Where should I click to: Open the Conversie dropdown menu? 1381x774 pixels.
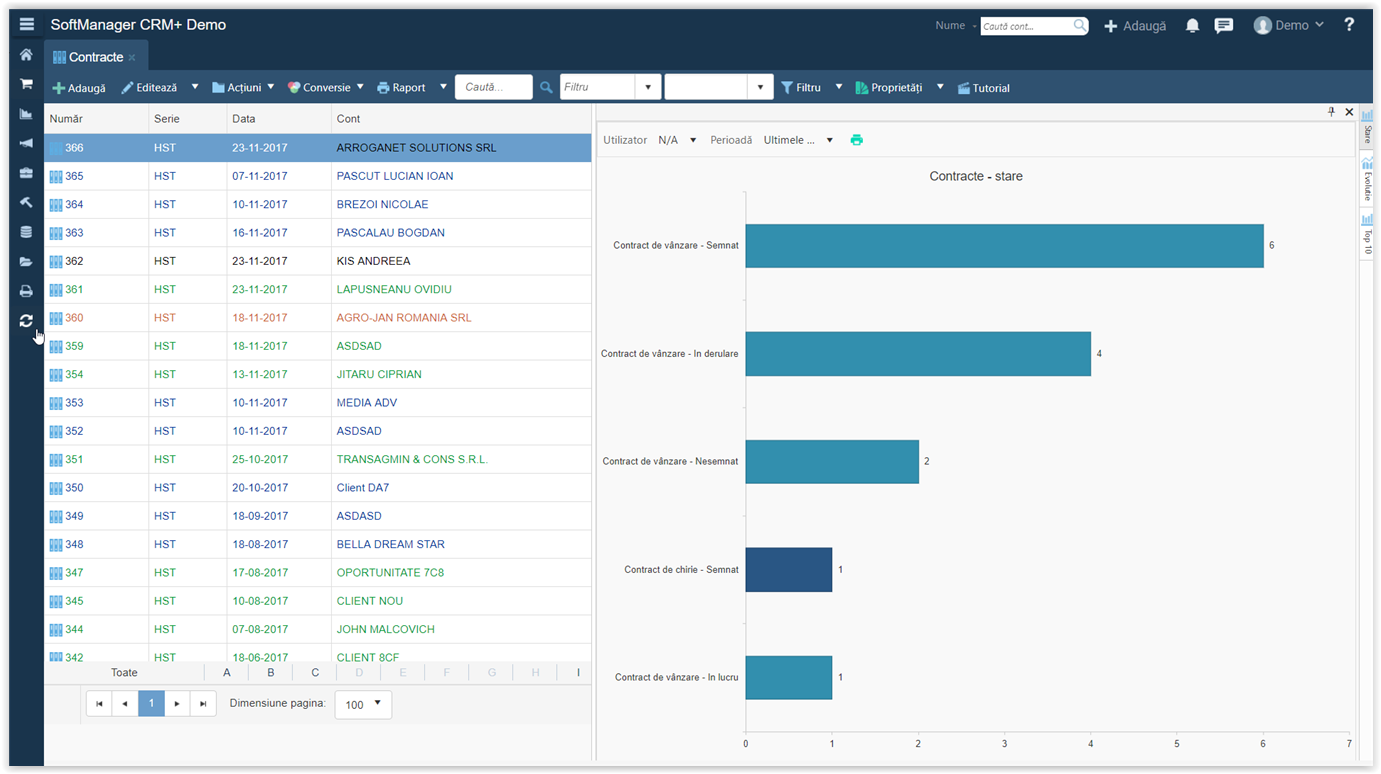(325, 88)
